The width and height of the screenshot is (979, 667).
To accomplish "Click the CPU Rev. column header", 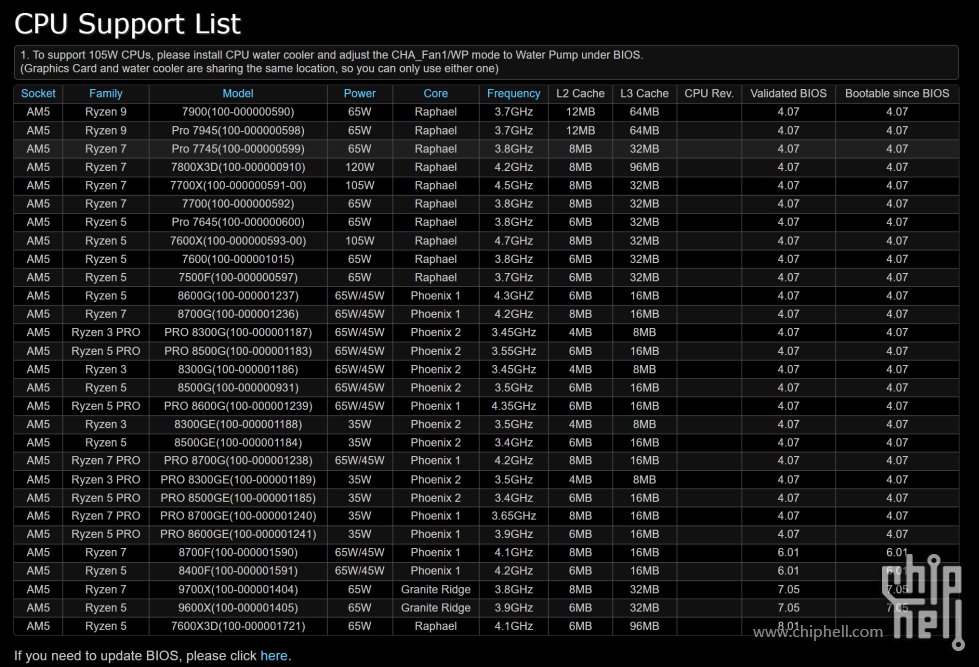I will [709, 94].
